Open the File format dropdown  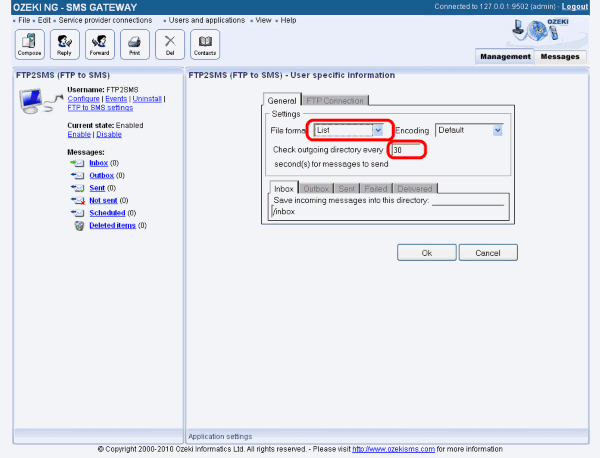[x=377, y=130]
